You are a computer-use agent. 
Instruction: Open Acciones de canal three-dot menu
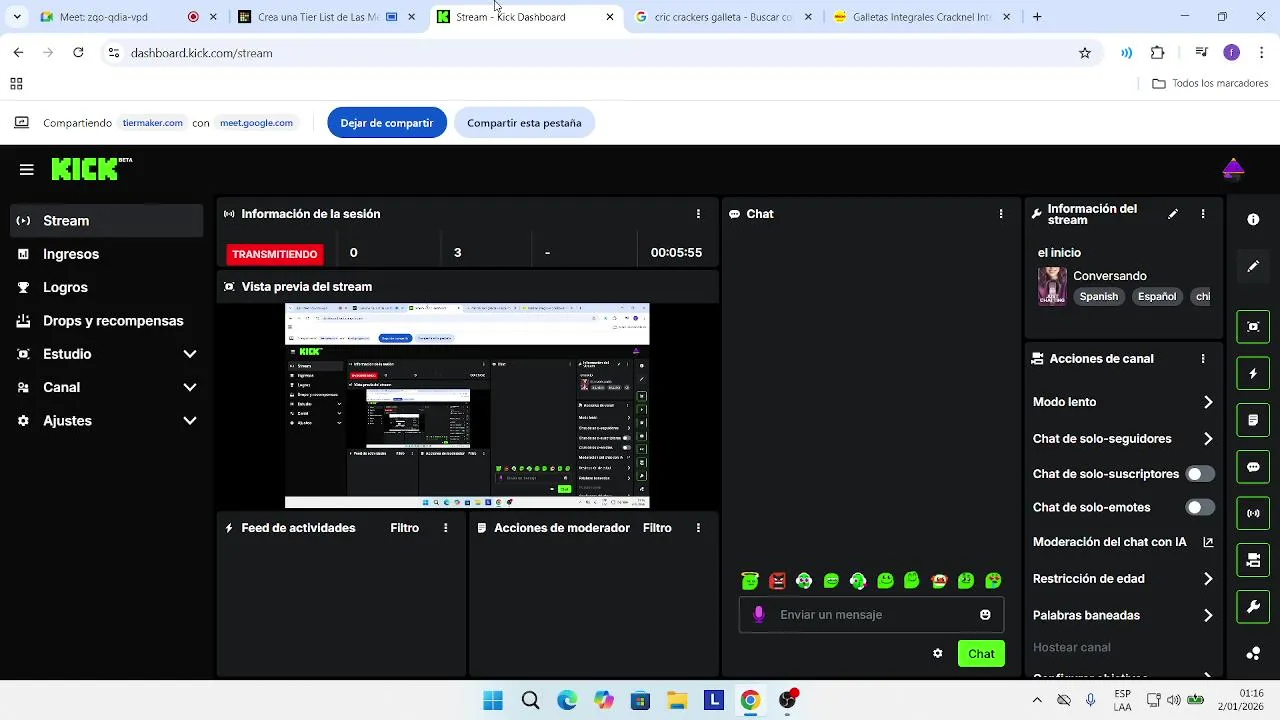(1203, 359)
